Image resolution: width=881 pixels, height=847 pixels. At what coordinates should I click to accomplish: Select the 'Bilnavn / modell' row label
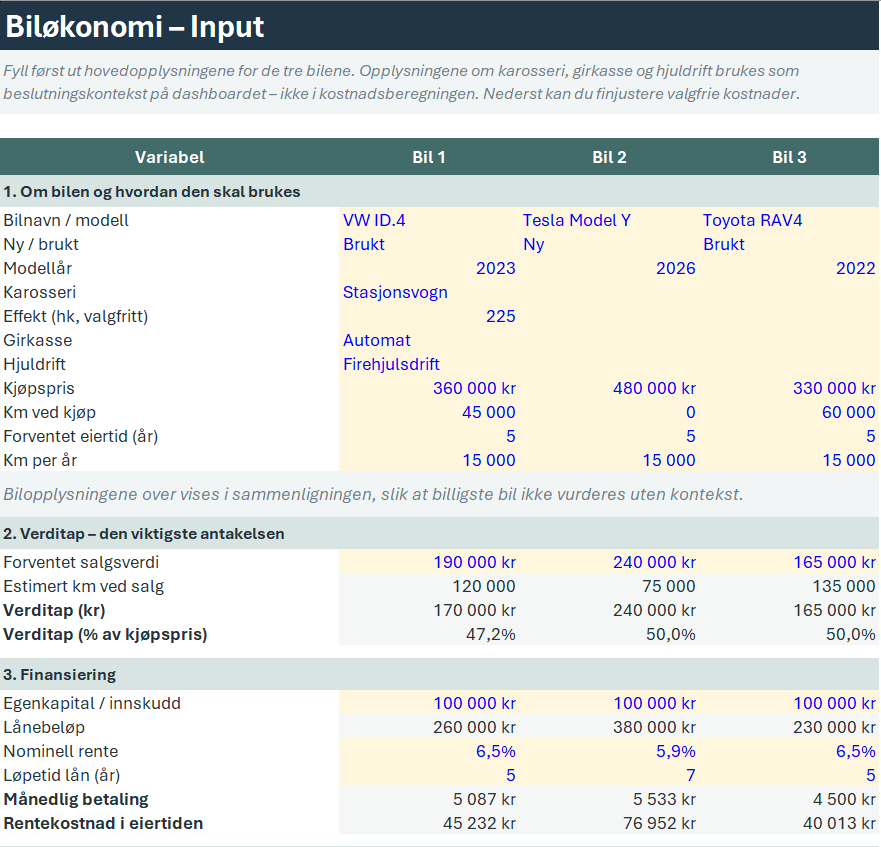click(66, 220)
